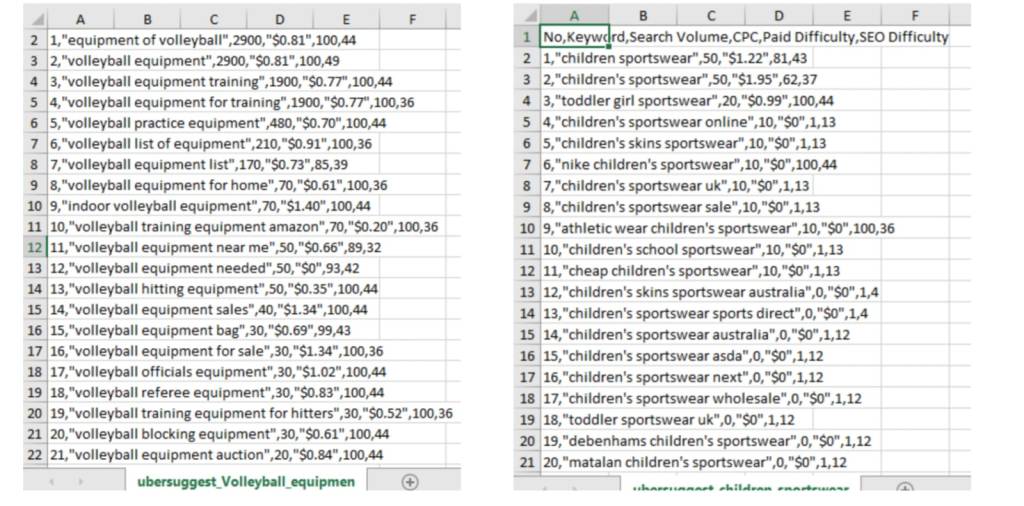Add a new sheet beside the Volleyball tab
This screenshot has width=1024, height=506.
click(409, 481)
